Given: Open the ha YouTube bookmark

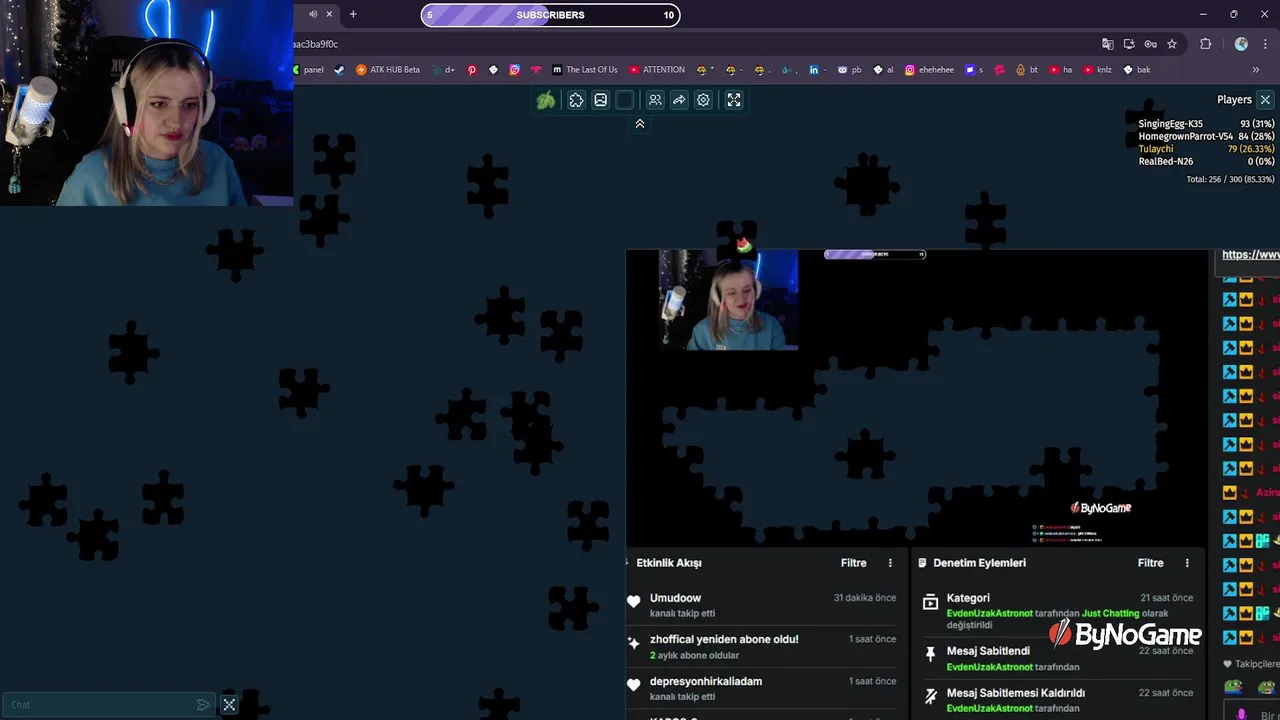Looking at the screenshot, I should click(1061, 70).
